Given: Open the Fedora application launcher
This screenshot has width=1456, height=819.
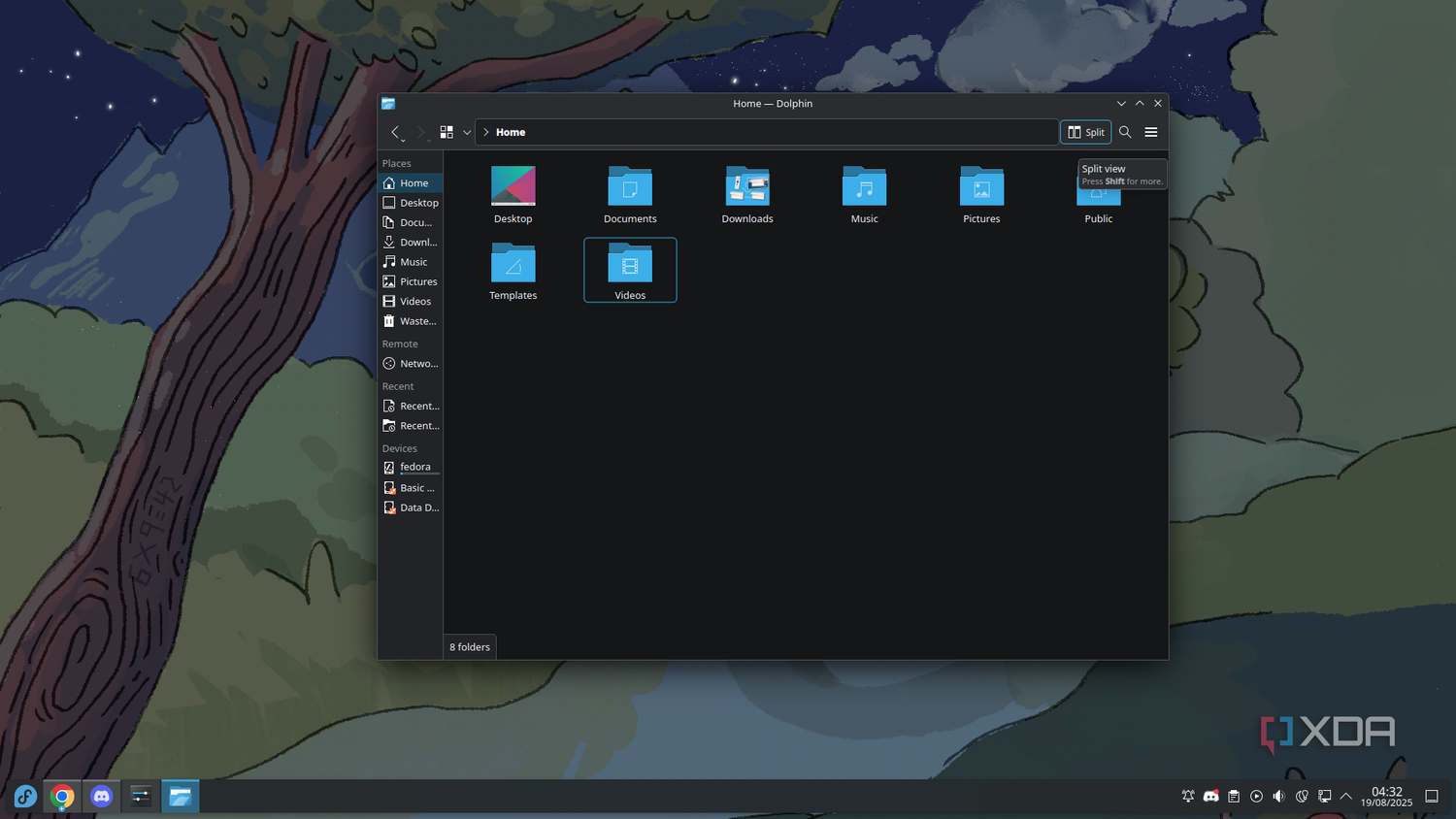Looking at the screenshot, I should (x=25, y=797).
